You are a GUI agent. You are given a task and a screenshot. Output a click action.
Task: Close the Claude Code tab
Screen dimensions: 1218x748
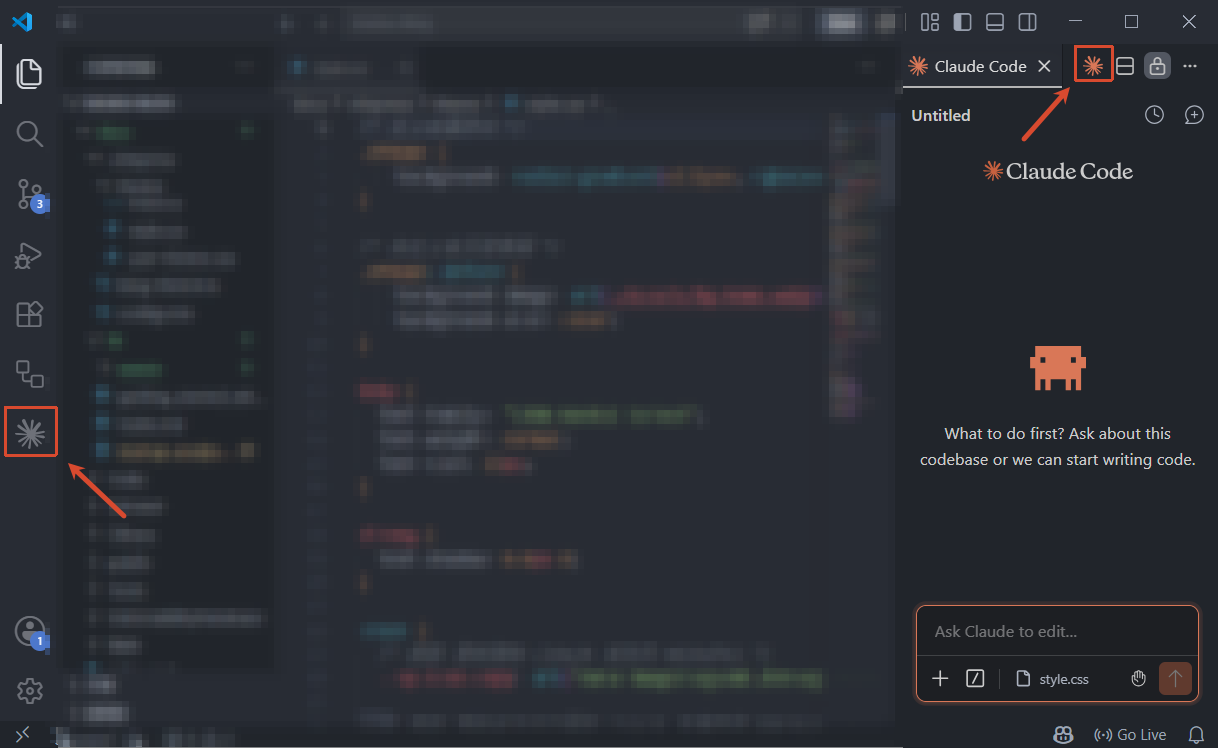click(x=1044, y=66)
